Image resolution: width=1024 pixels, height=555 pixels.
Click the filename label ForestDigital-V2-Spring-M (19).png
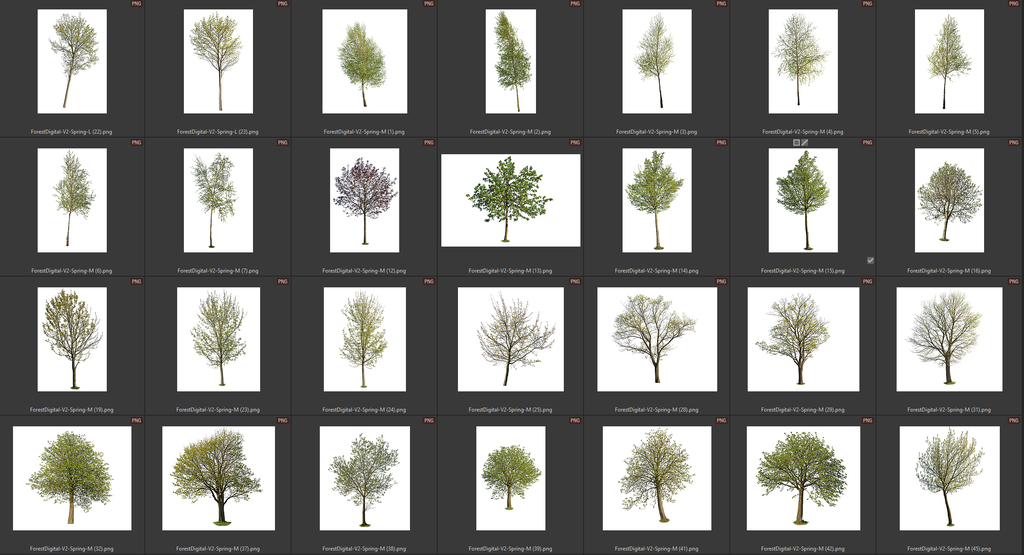click(72, 410)
